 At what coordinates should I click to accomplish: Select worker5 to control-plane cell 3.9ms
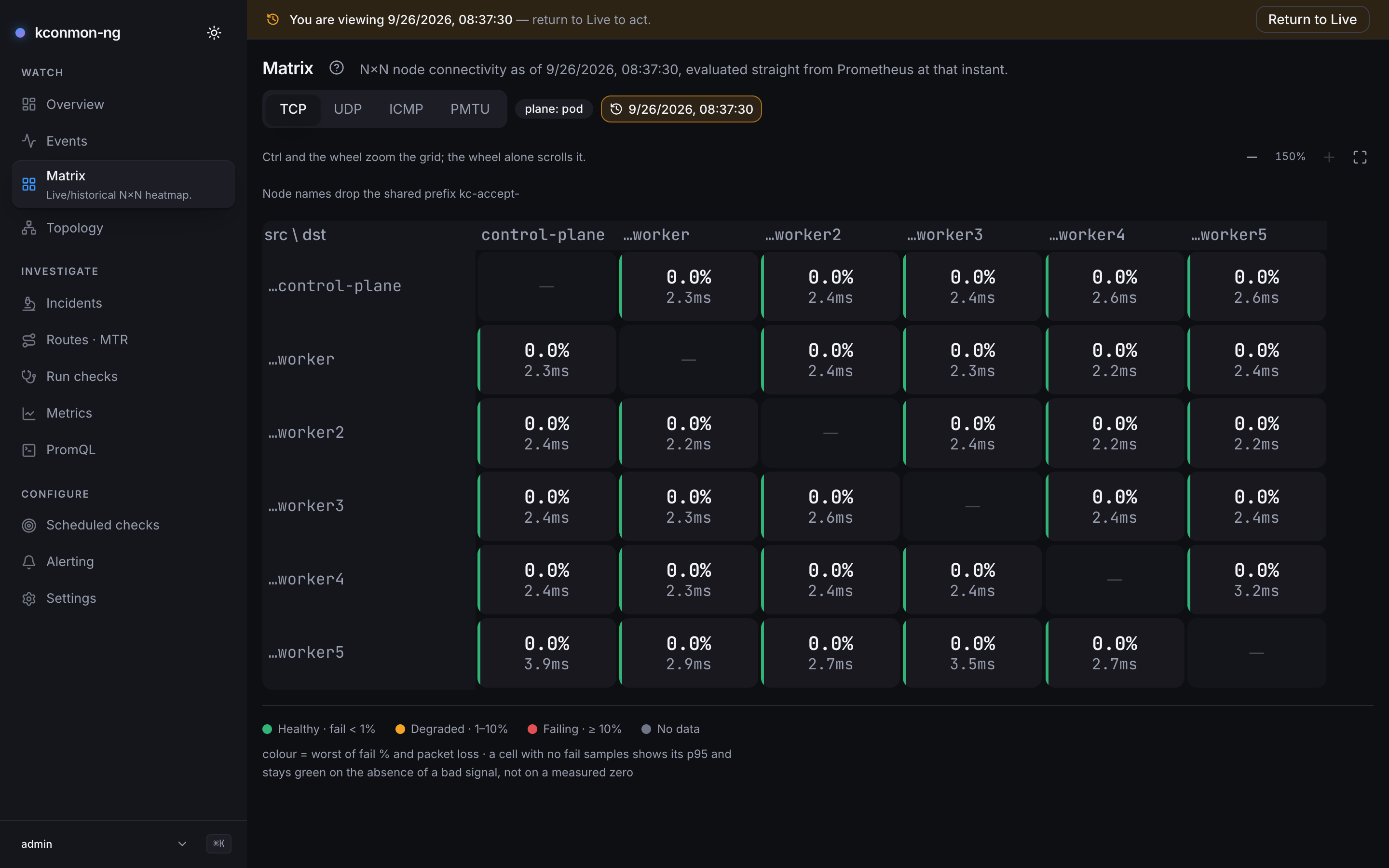coord(546,653)
